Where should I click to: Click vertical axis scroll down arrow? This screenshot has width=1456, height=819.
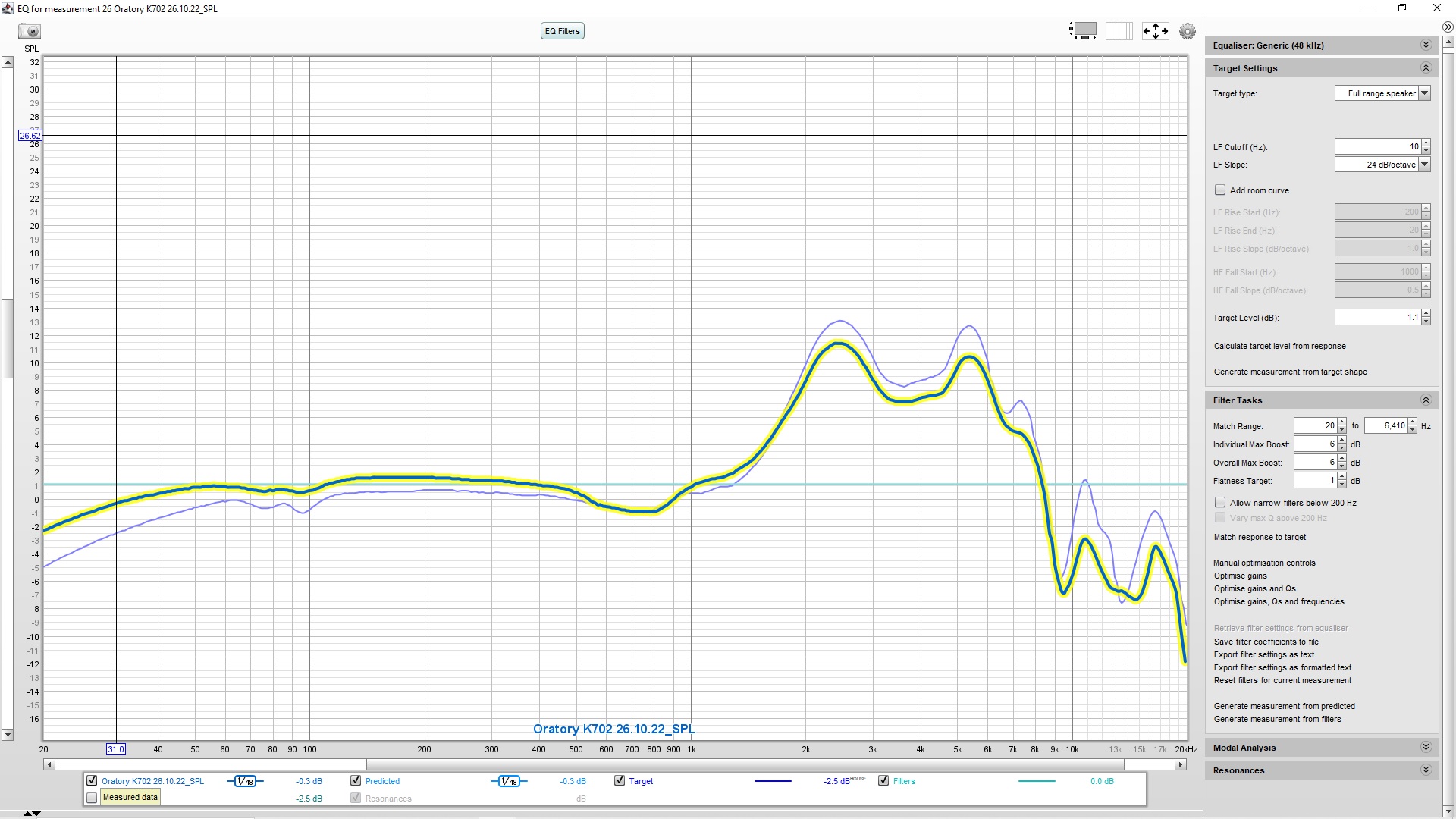[x=8, y=735]
